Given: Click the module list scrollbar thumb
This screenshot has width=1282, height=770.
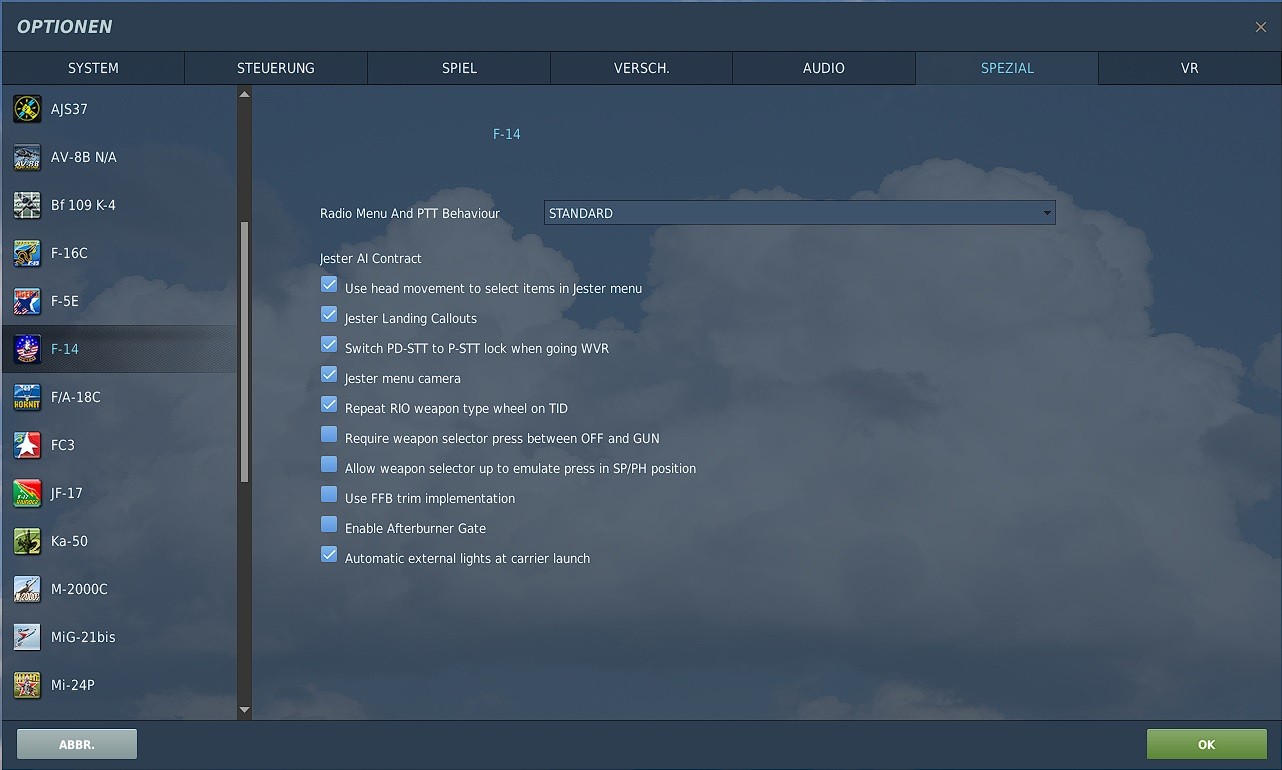Looking at the screenshot, I should point(244,353).
